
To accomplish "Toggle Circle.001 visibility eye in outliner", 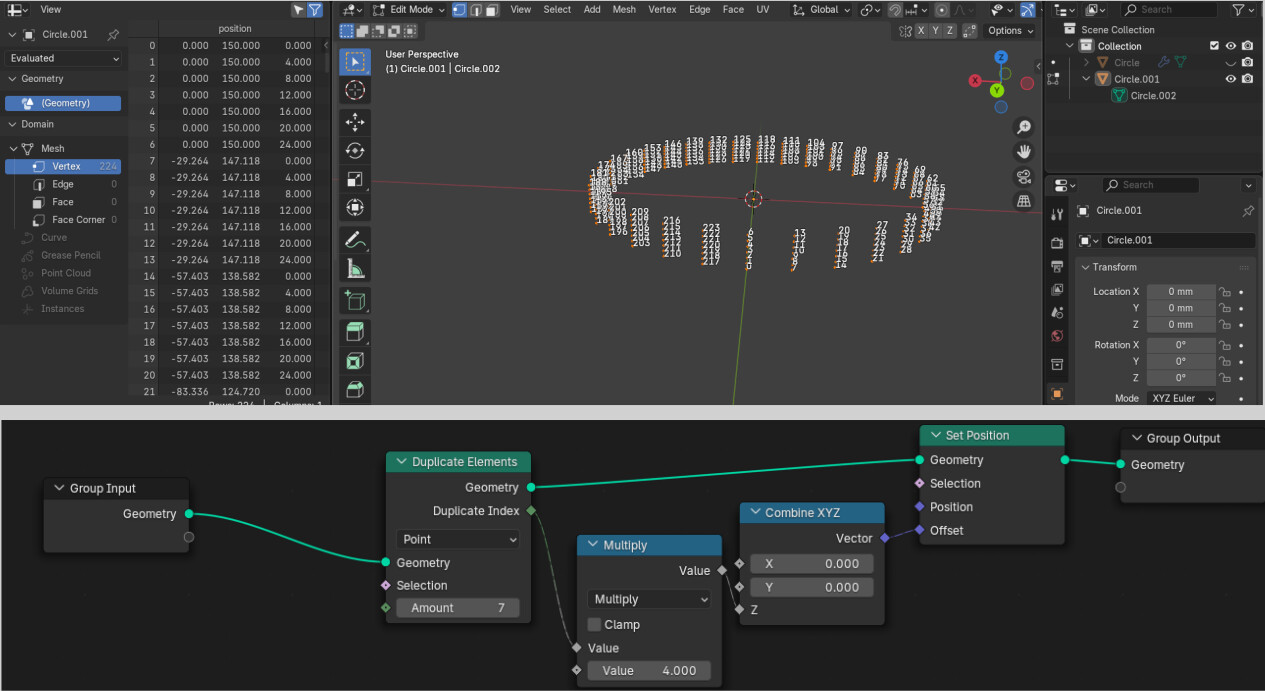I will (1231, 79).
